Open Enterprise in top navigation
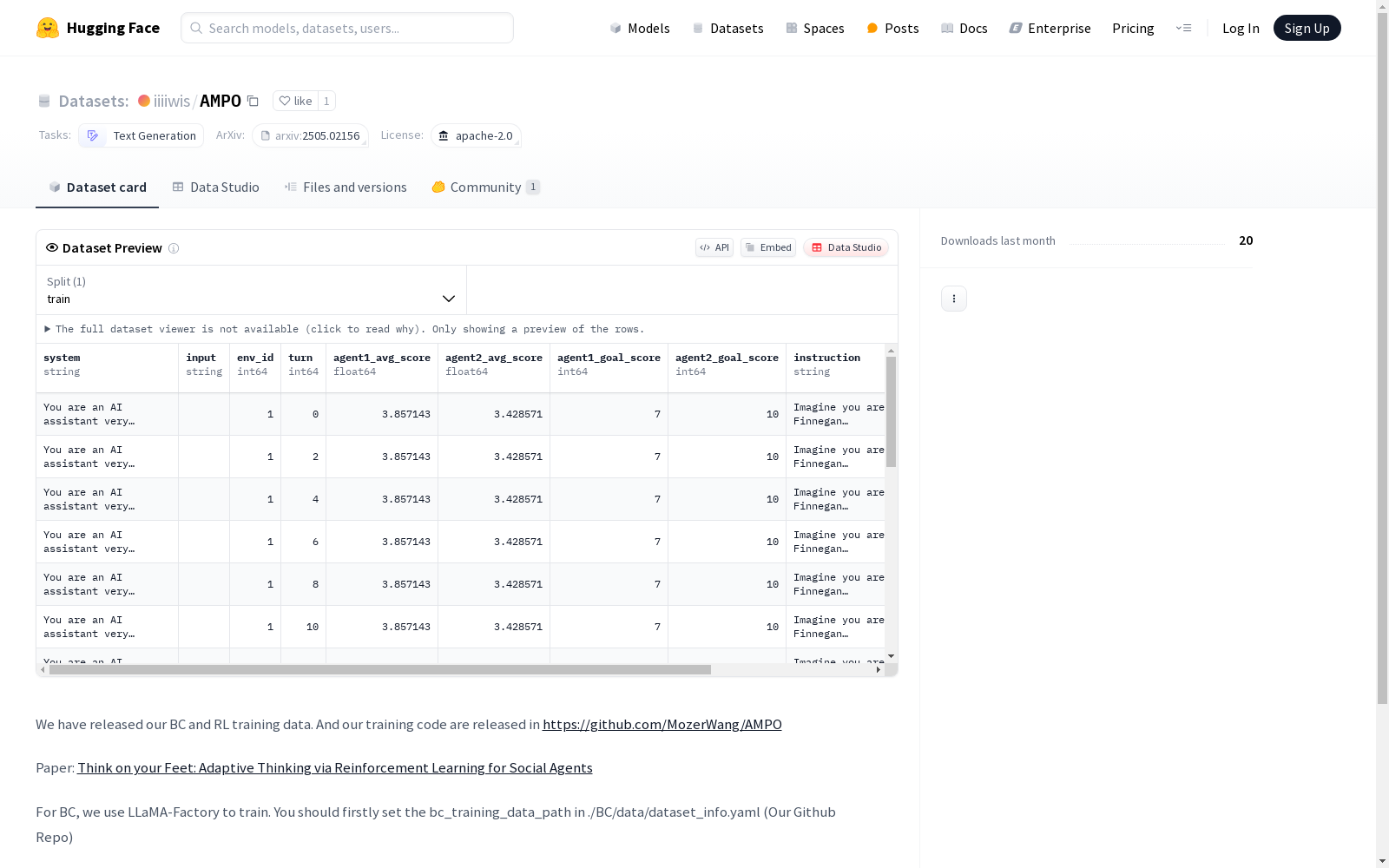 [1050, 28]
